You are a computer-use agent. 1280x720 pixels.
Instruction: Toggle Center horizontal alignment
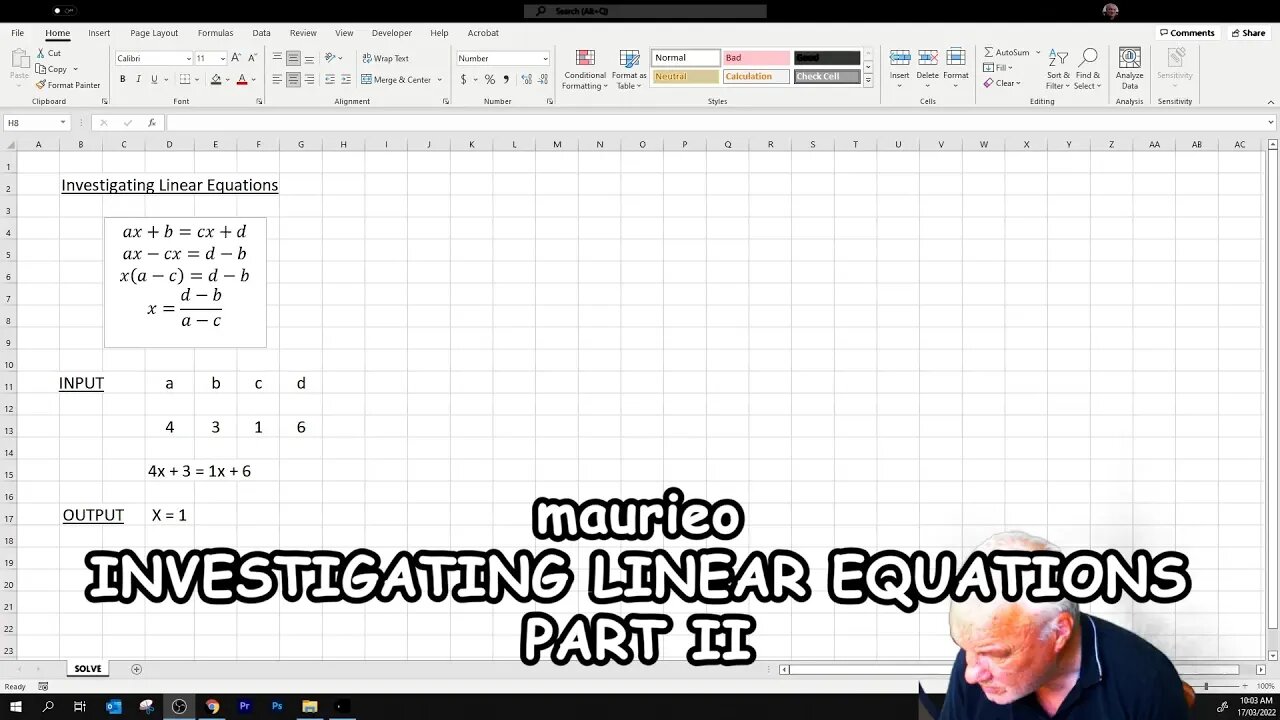(293, 79)
